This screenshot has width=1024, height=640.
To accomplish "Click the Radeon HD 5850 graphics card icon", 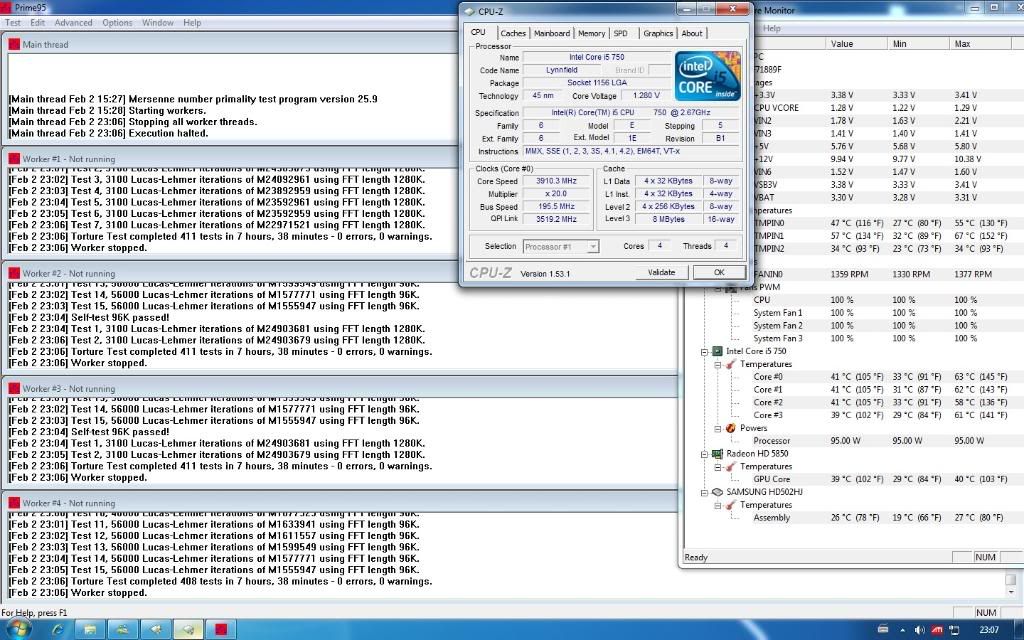I will pos(717,453).
